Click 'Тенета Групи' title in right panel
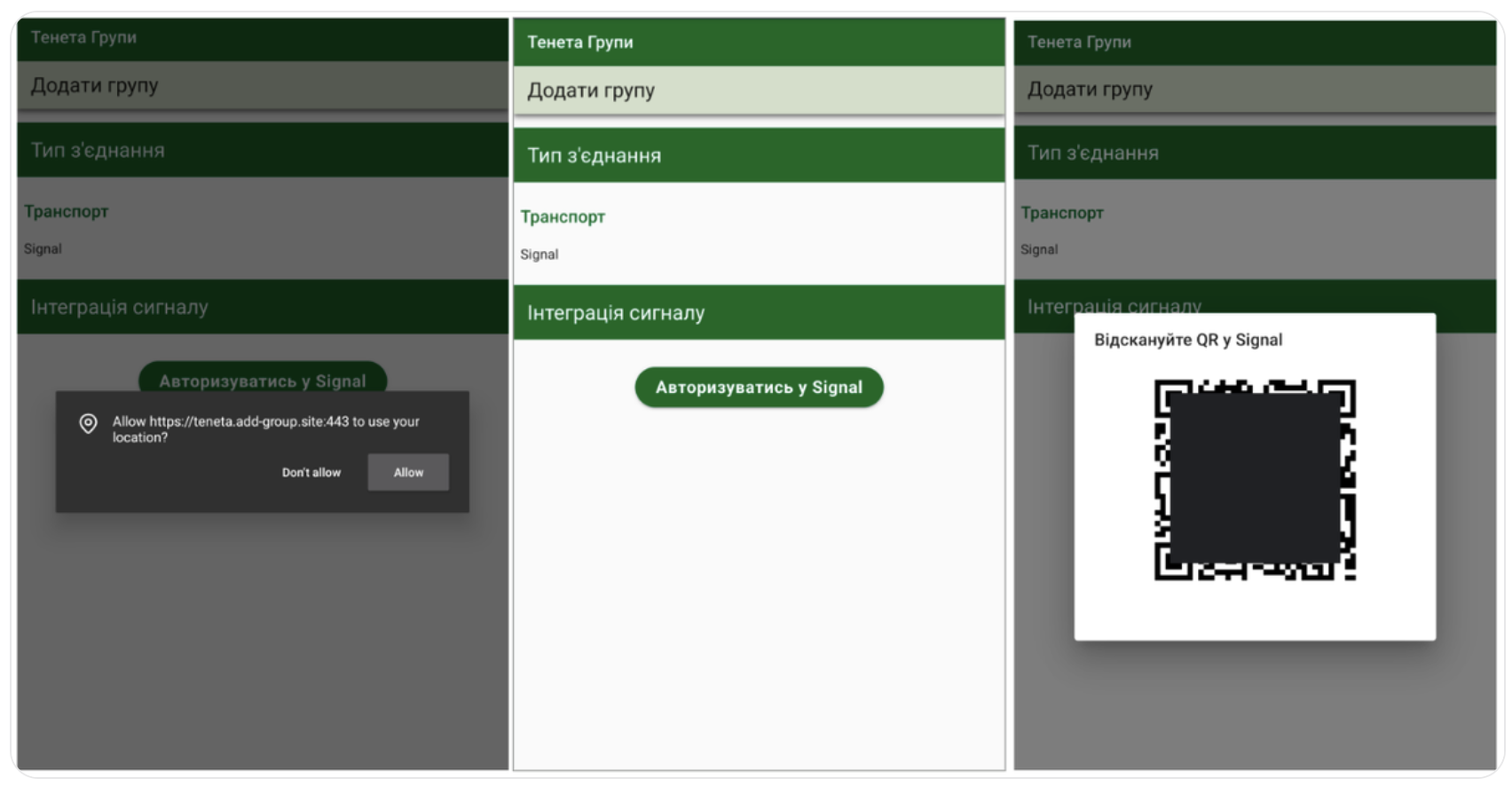Screen dimensions: 1512x786 click(x=1079, y=42)
